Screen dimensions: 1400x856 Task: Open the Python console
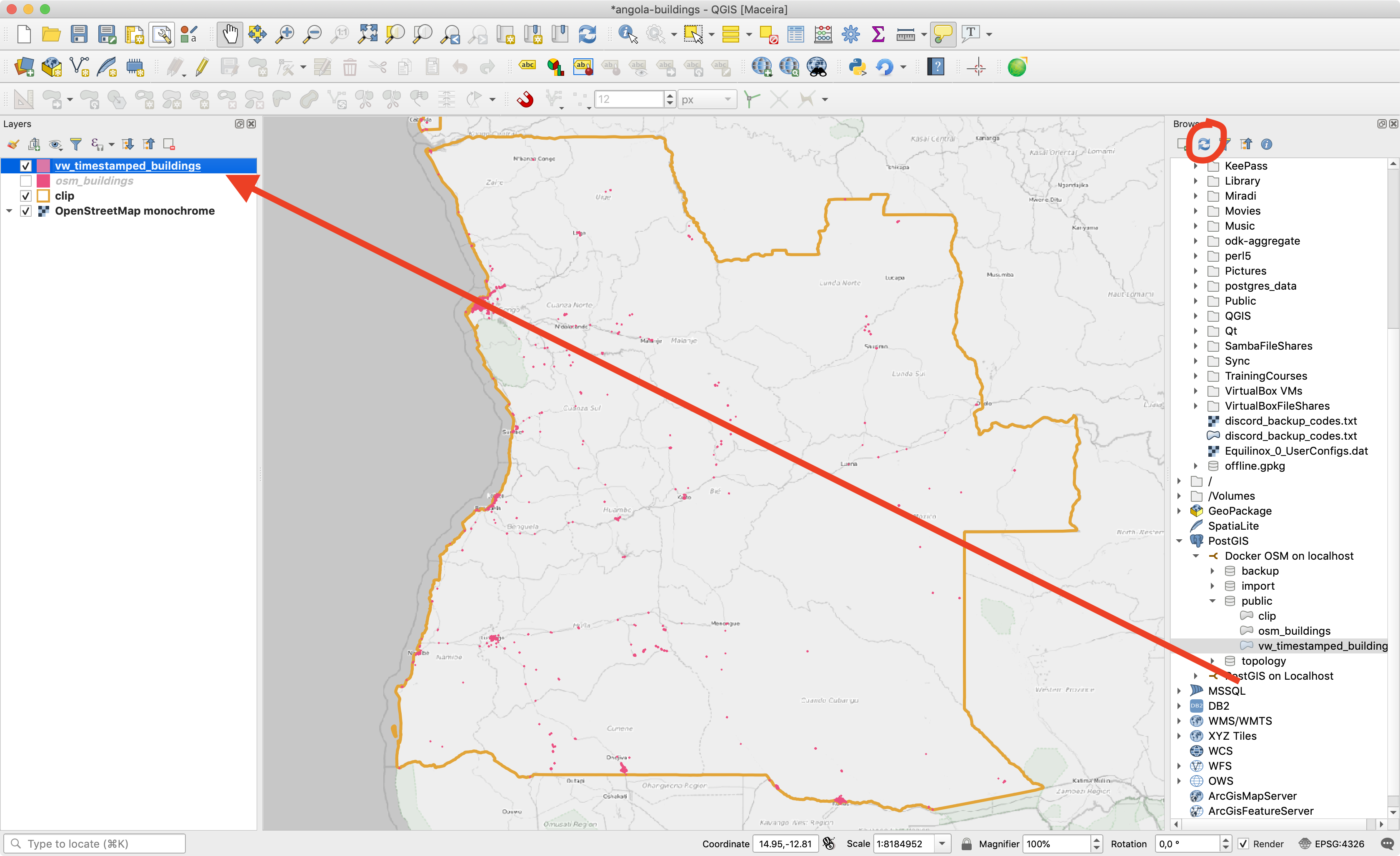(857, 67)
